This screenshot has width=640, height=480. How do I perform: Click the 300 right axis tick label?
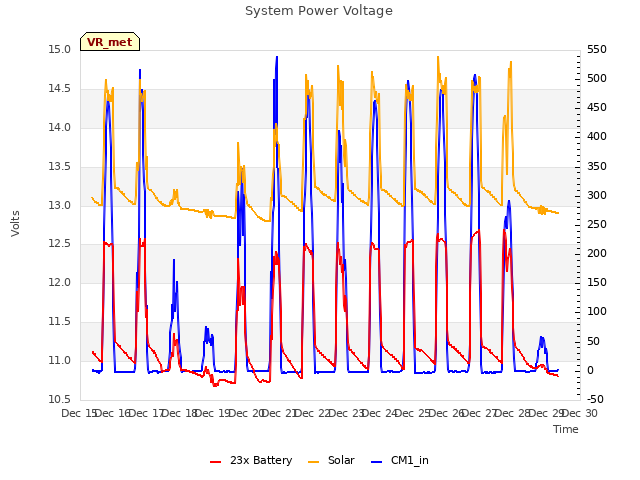(x=597, y=196)
